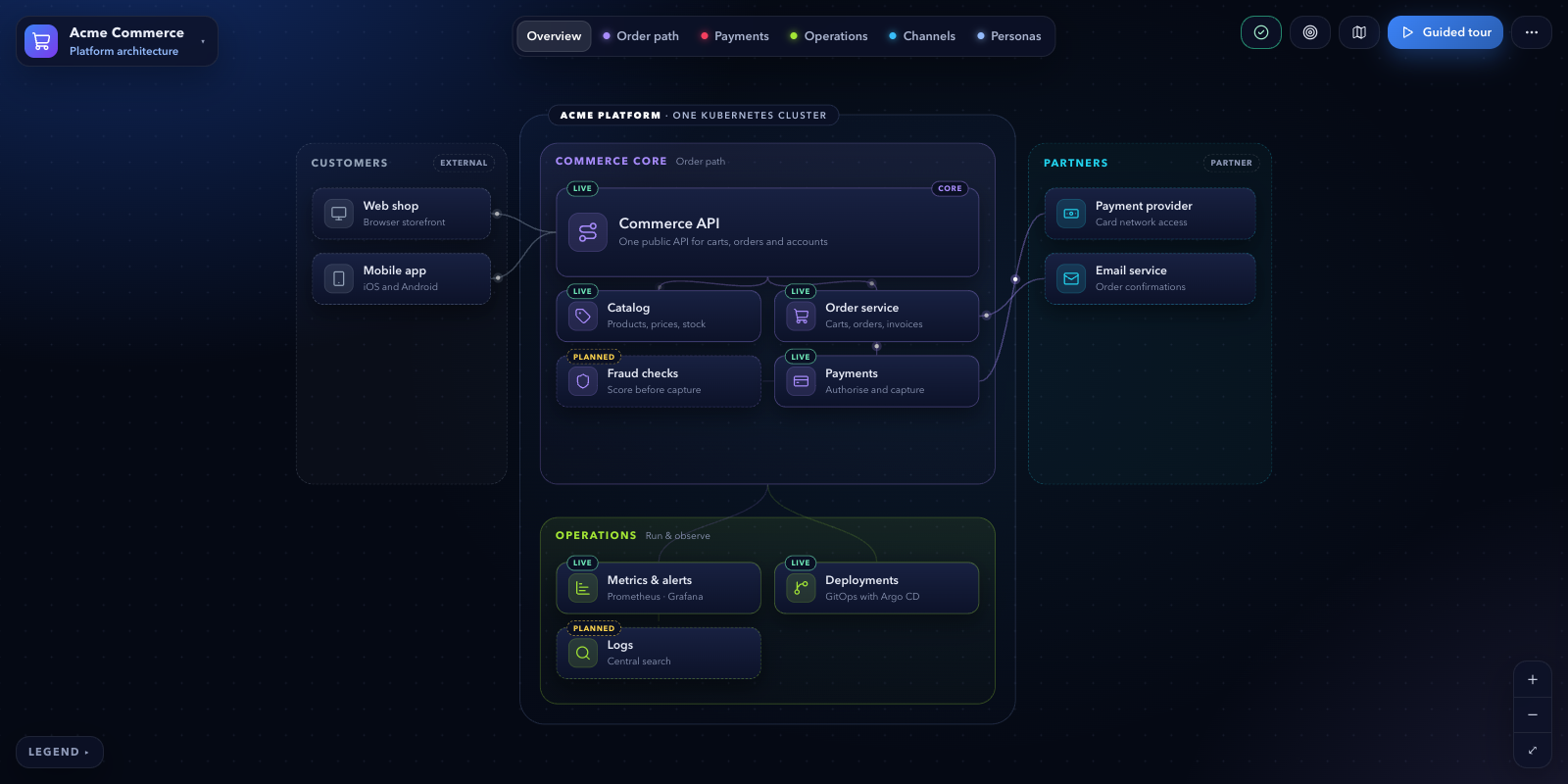Click the Fraud checks card title

tap(642, 373)
